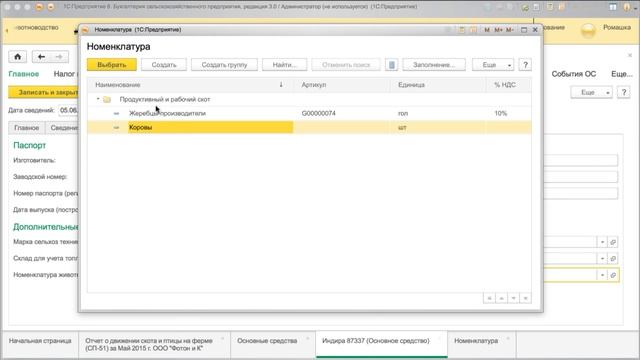The image size is (640, 360).
Task: Click article cell G00000074
Action: click(318, 113)
